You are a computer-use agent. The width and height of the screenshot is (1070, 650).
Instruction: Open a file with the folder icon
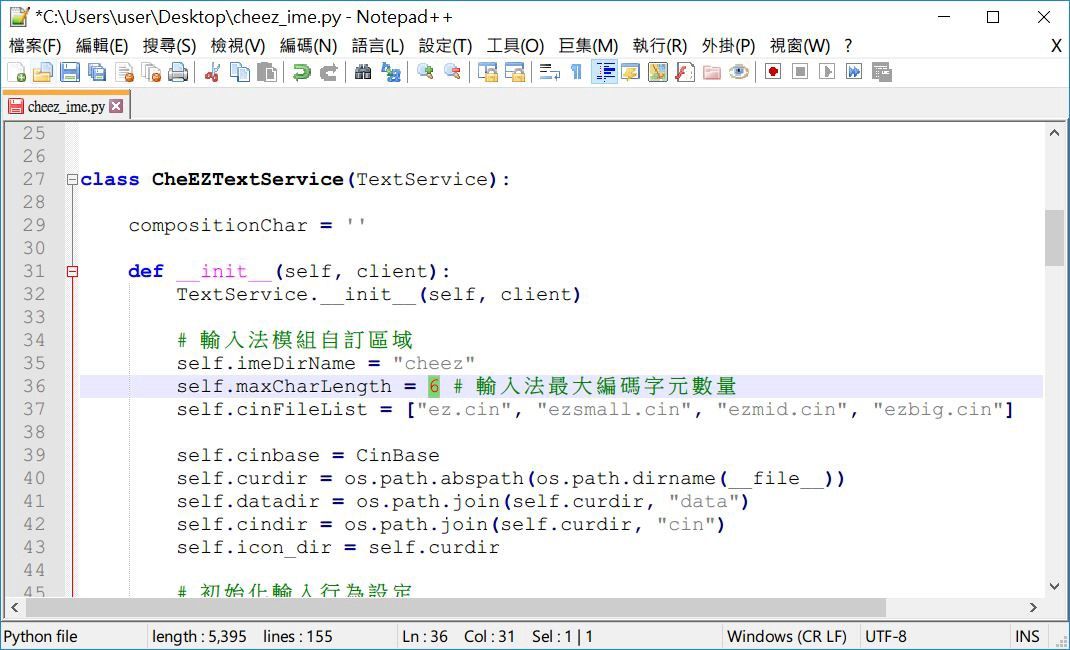(43, 72)
